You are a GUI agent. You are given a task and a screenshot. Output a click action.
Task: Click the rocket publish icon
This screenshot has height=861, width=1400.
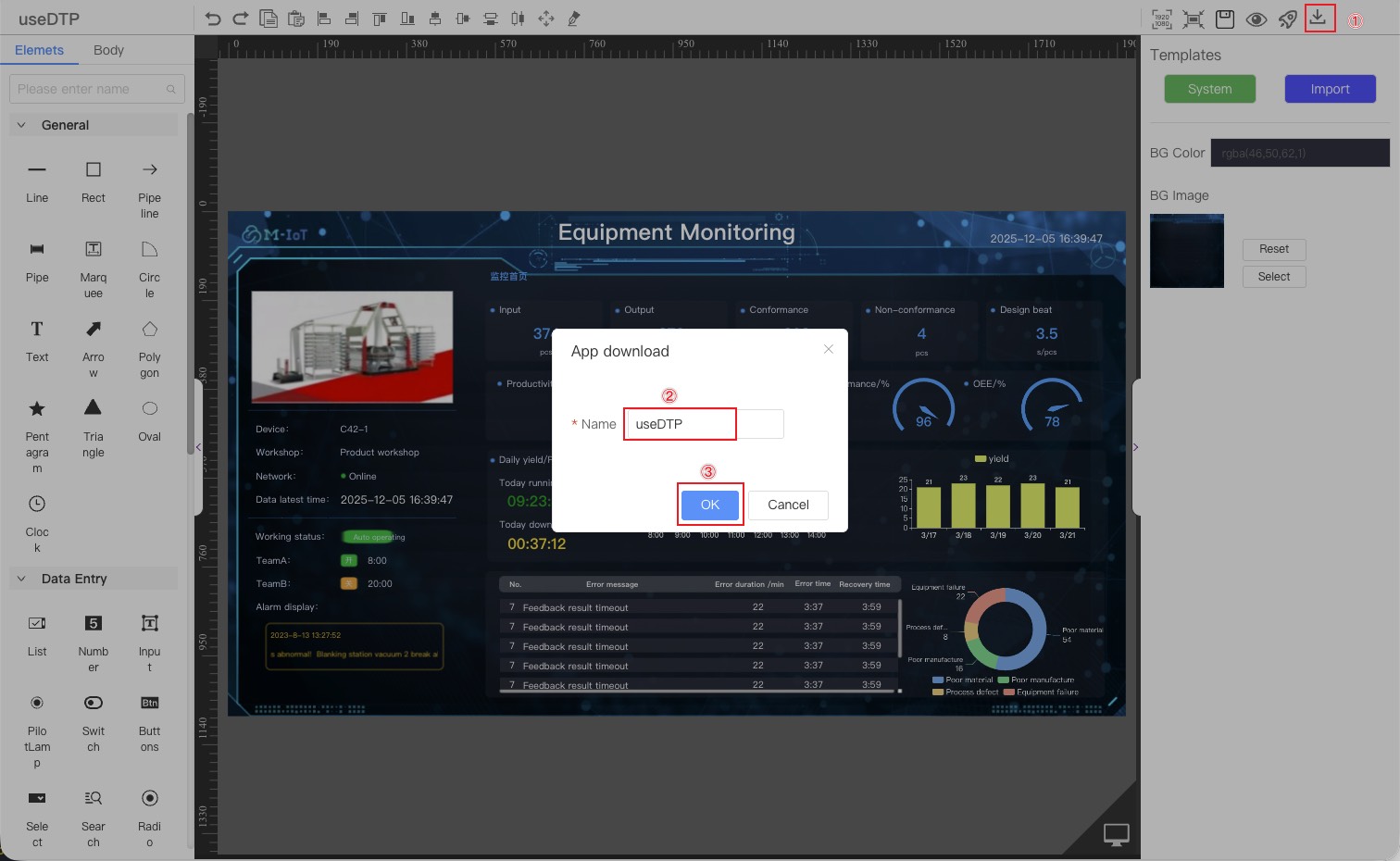tap(1288, 19)
